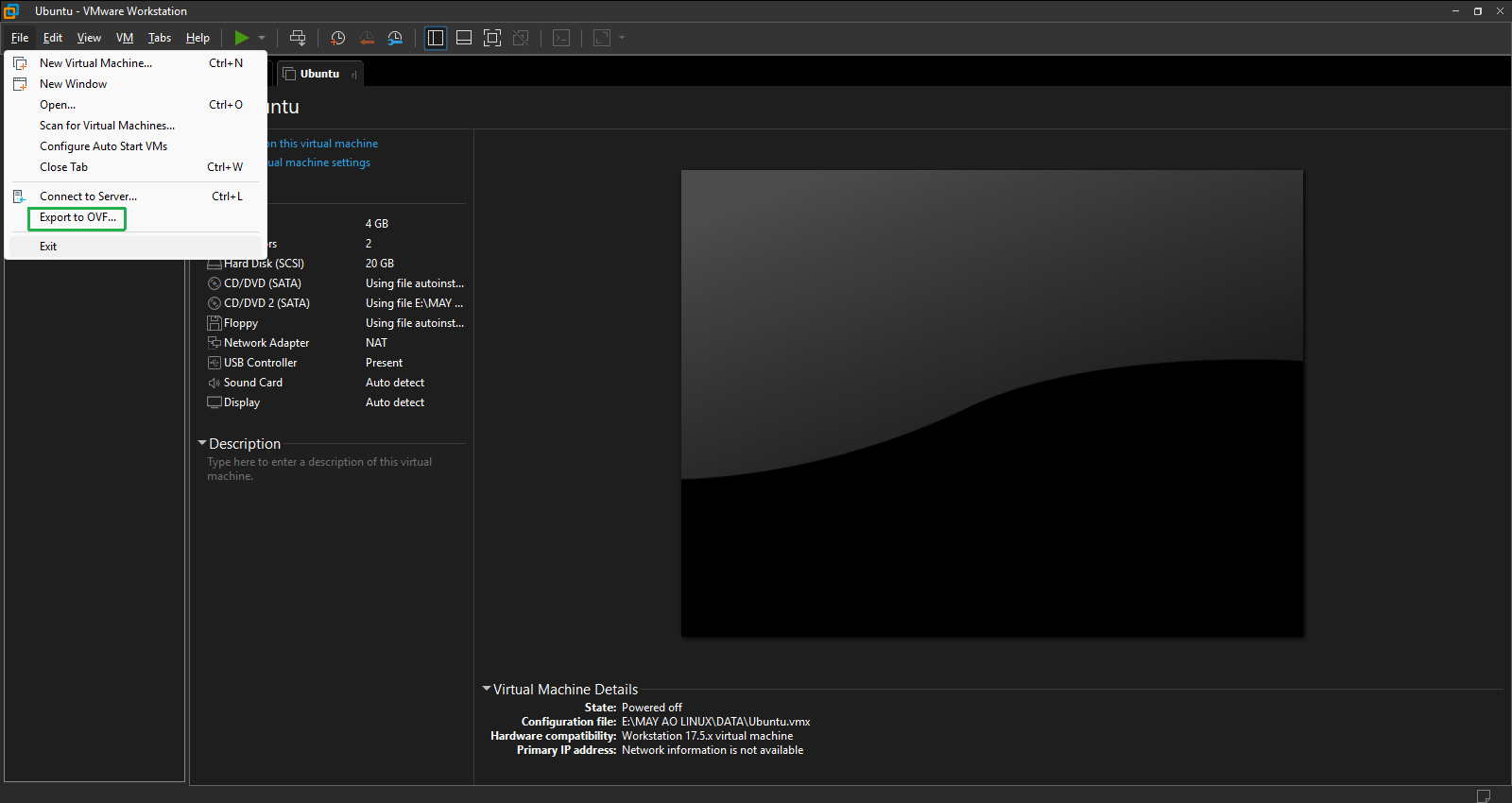Select the 20 GB hard disk value
1512x803 pixels.
coord(380,264)
